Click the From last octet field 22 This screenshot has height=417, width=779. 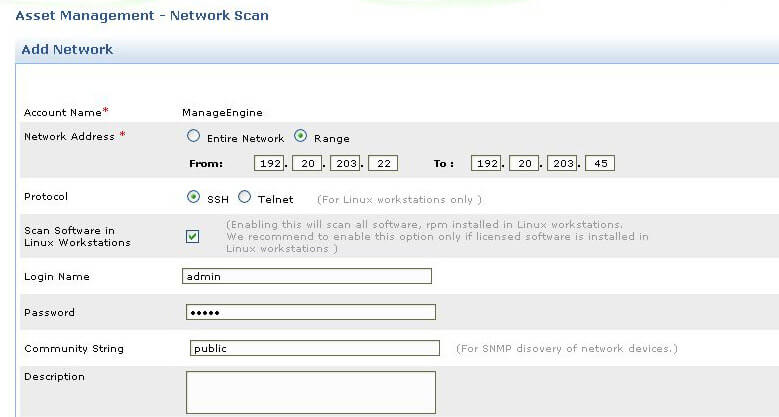pyautogui.click(x=383, y=163)
